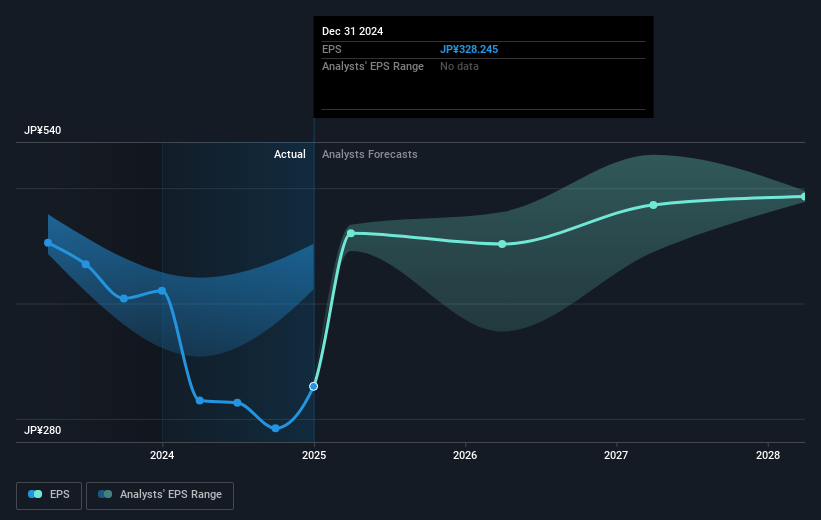Click the JP¥328.245 EPS value in tooltip
Viewport: 821px width, 520px height.
[x=469, y=49]
